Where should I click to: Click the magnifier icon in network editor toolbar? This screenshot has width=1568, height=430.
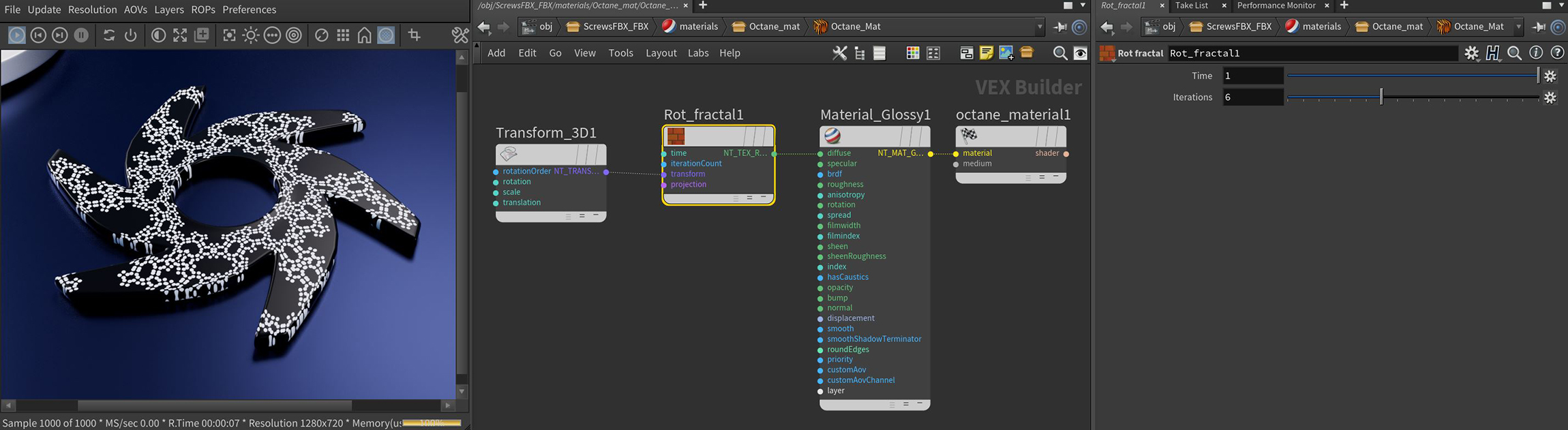pos(1059,53)
